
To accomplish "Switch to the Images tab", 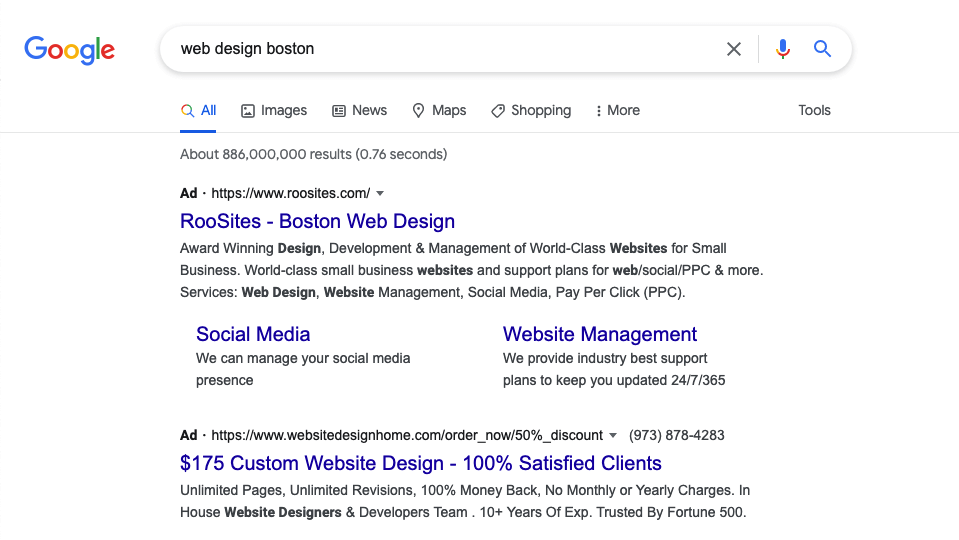I will click(274, 111).
